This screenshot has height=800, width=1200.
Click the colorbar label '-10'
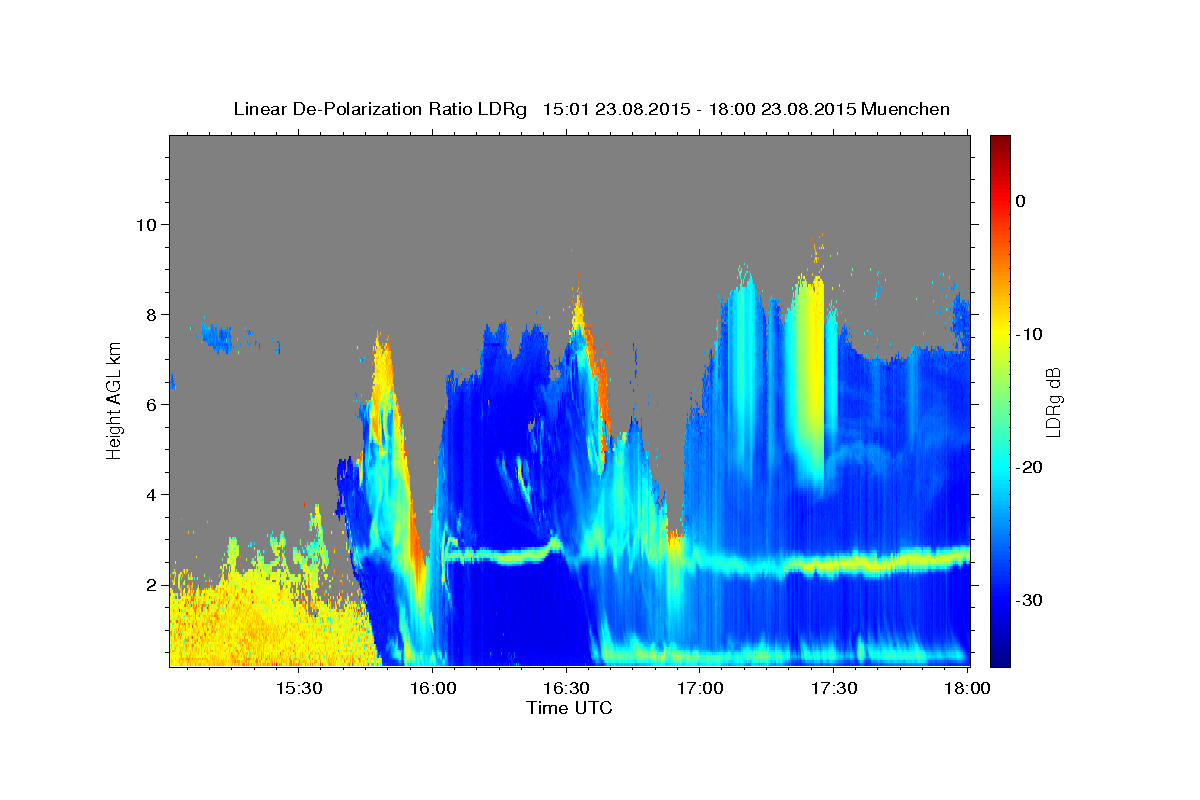[x=1031, y=334]
